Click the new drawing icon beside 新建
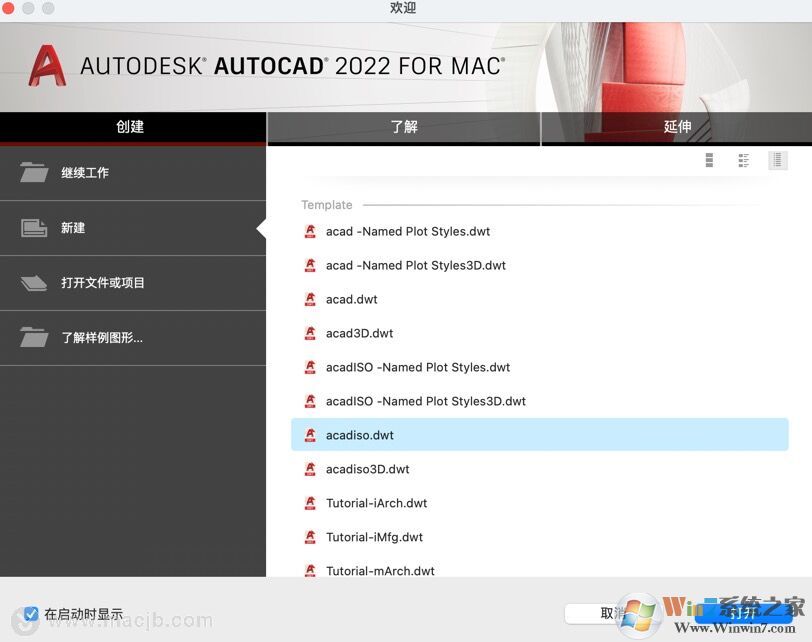Screen dimensions: 812x642 [x=34, y=228]
